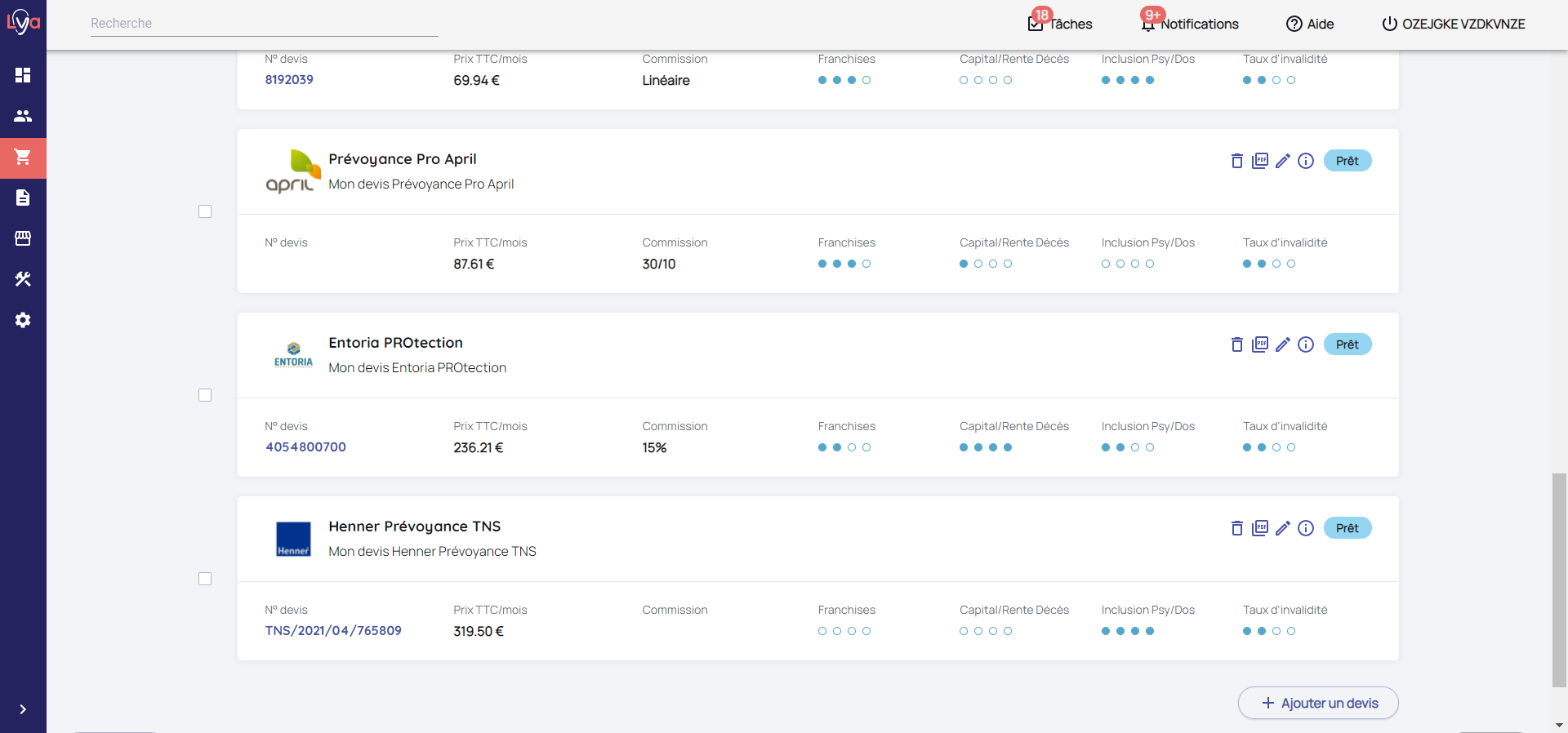Image resolution: width=1568 pixels, height=733 pixels.
Task: Open the clients people icon in sidebar
Action: (23, 116)
